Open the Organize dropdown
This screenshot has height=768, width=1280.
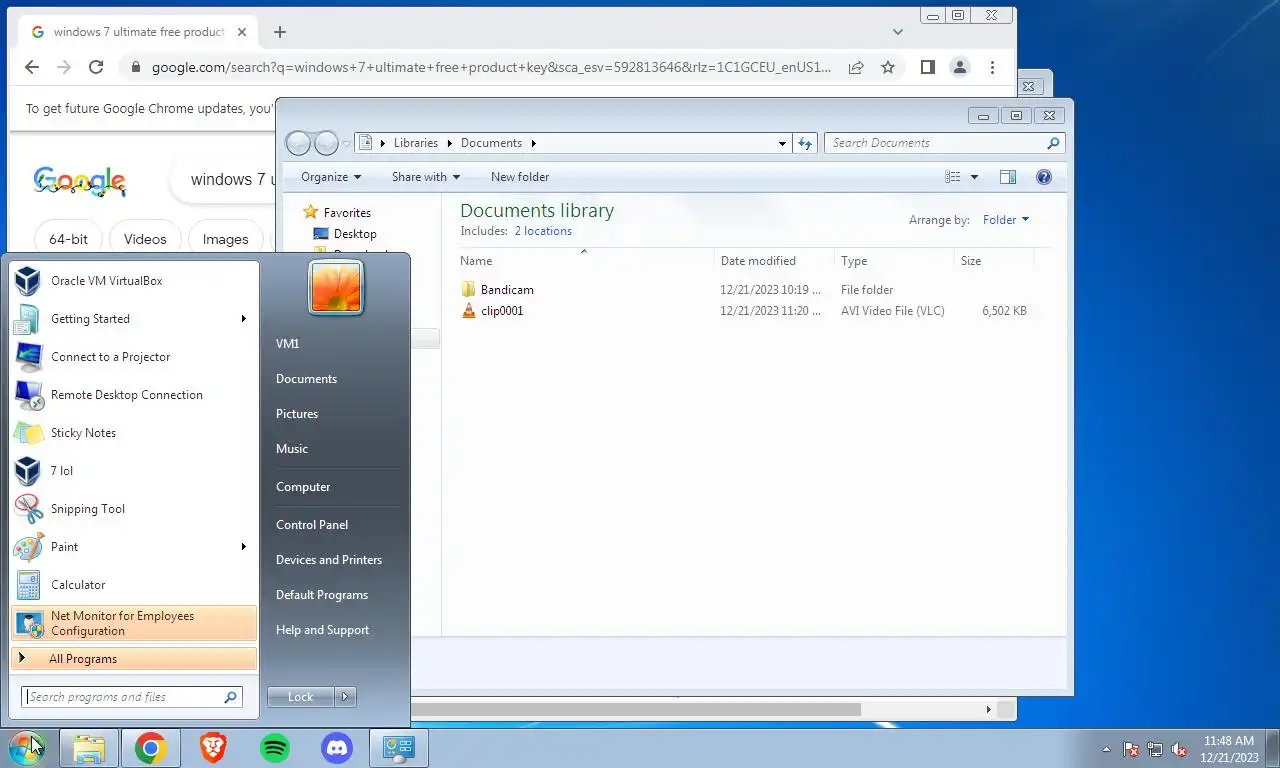(x=331, y=177)
